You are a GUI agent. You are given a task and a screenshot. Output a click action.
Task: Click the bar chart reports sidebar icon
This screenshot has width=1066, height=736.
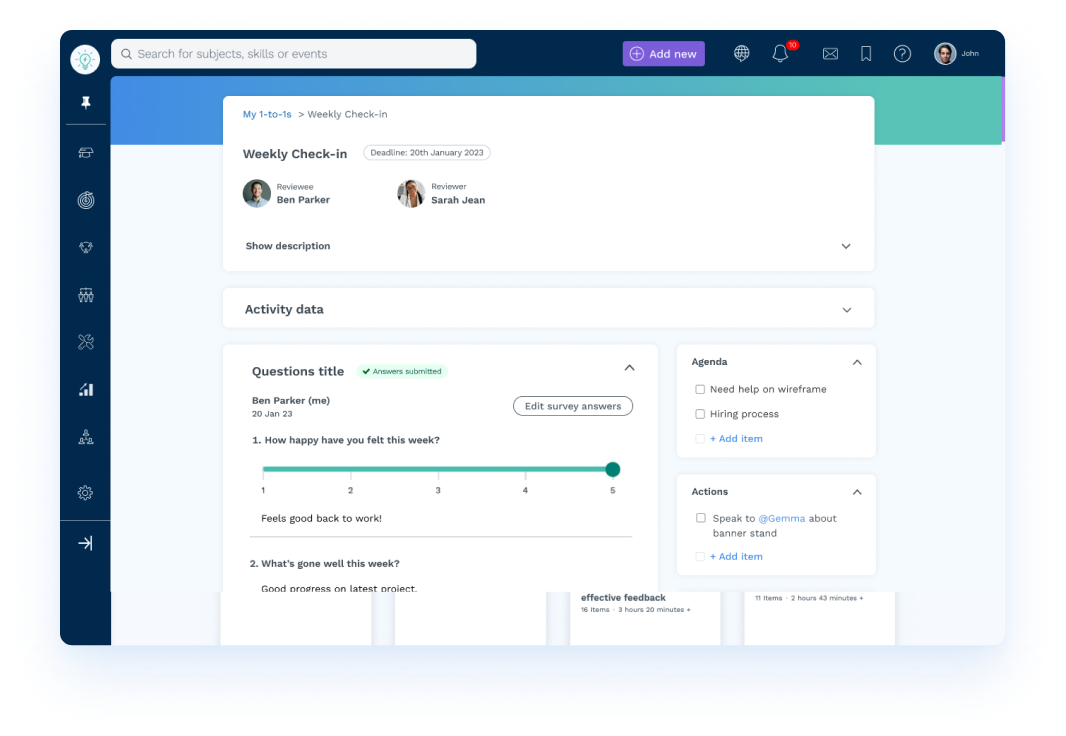[x=86, y=389]
